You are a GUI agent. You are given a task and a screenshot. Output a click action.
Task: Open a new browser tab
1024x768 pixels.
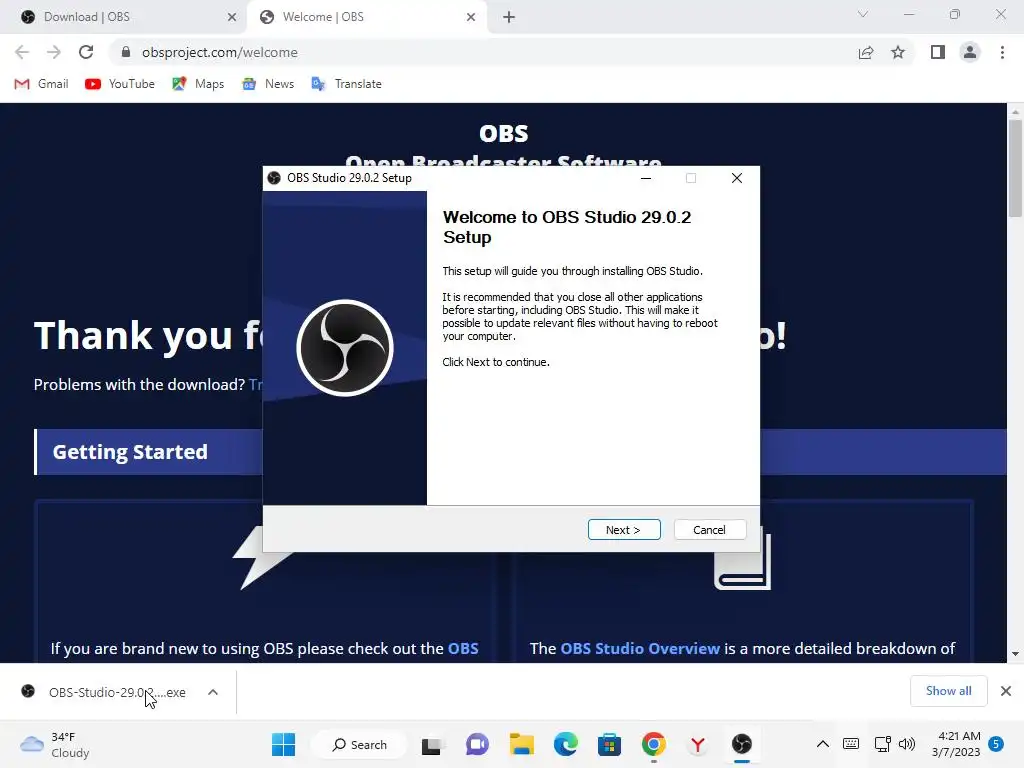509,17
